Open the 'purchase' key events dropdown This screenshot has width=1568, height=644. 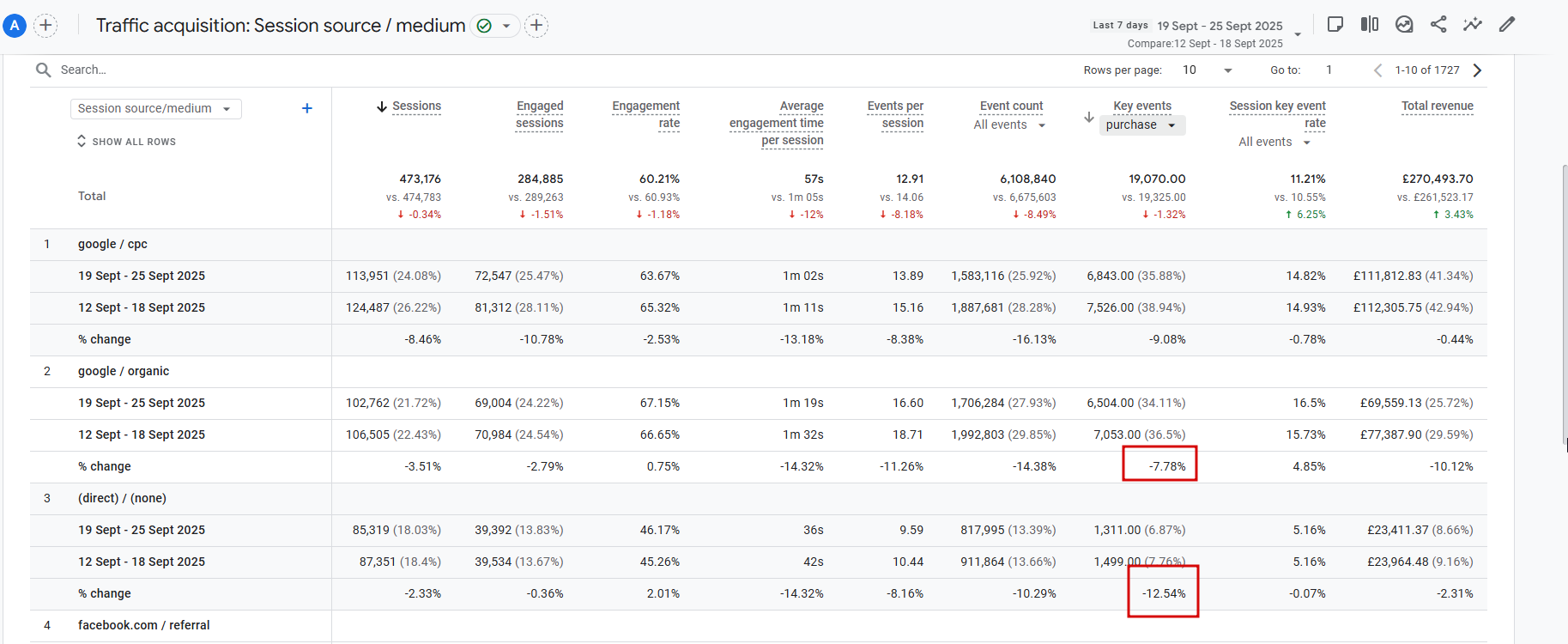pyautogui.click(x=1142, y=125)
